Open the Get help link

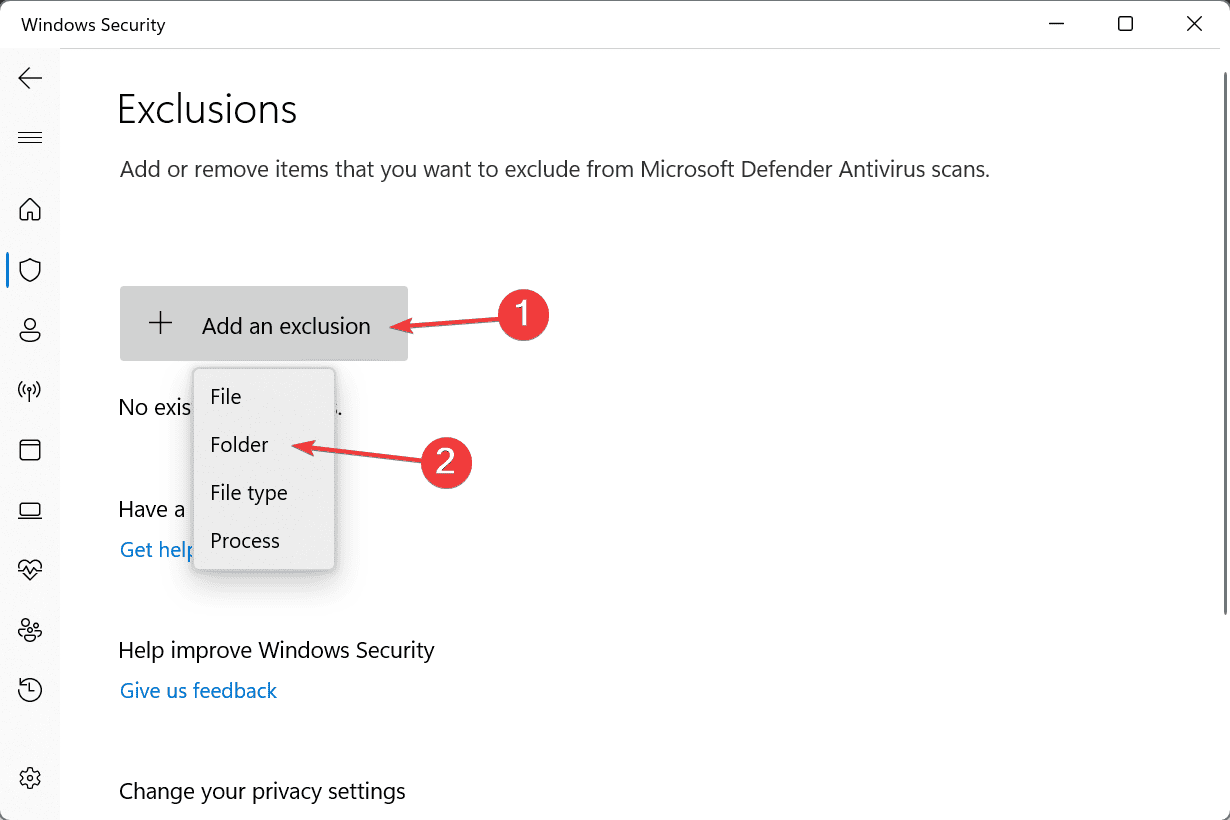157,549
